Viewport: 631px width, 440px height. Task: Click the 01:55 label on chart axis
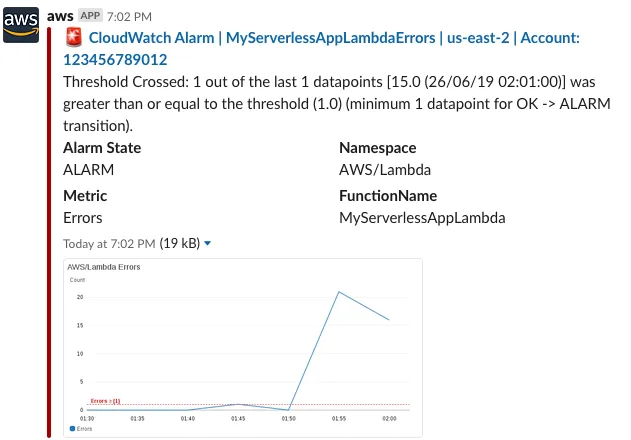pyautogui.click(x=340, y=417)
